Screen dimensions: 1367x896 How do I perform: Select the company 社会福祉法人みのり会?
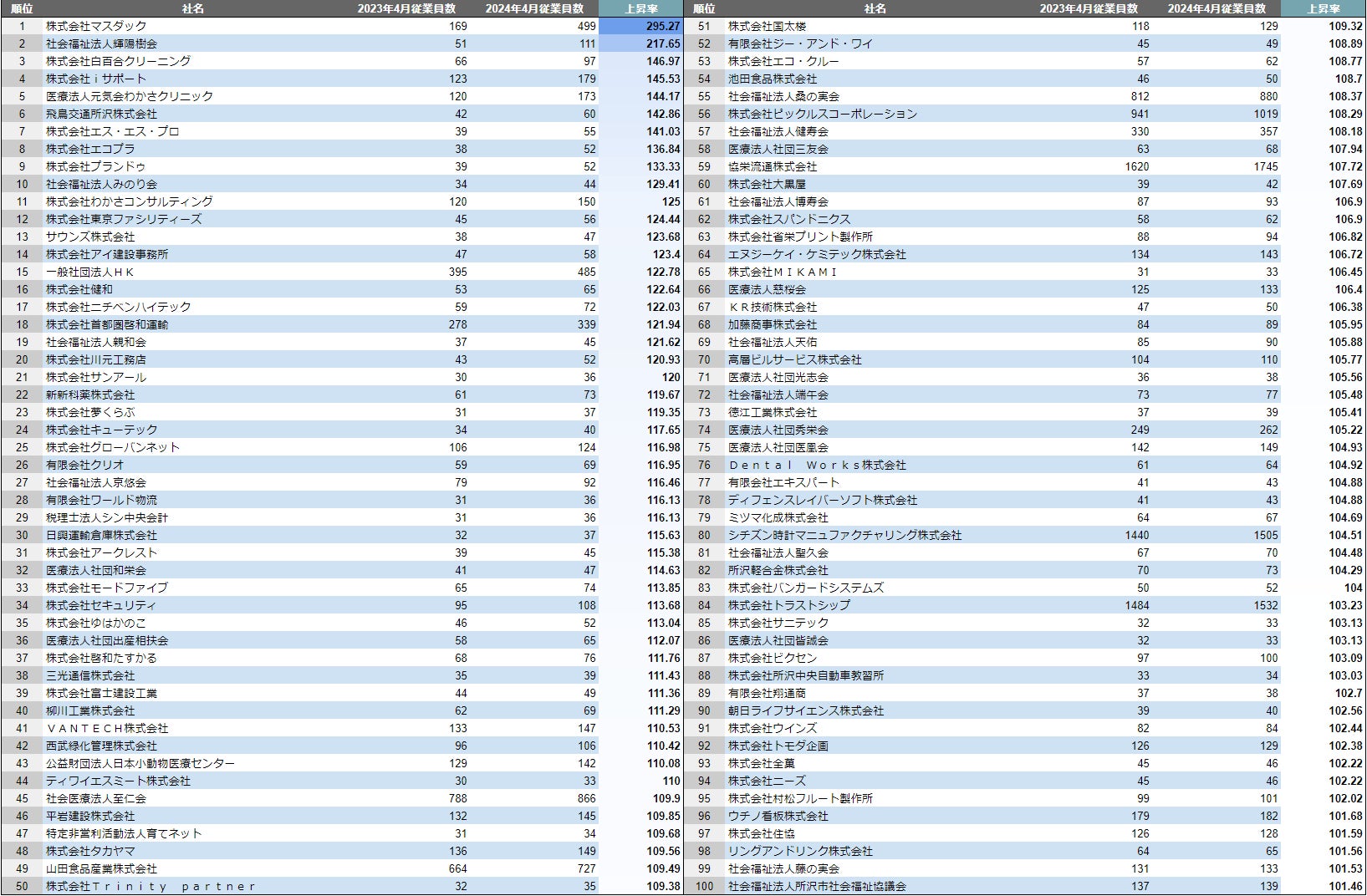click(101, 184)
